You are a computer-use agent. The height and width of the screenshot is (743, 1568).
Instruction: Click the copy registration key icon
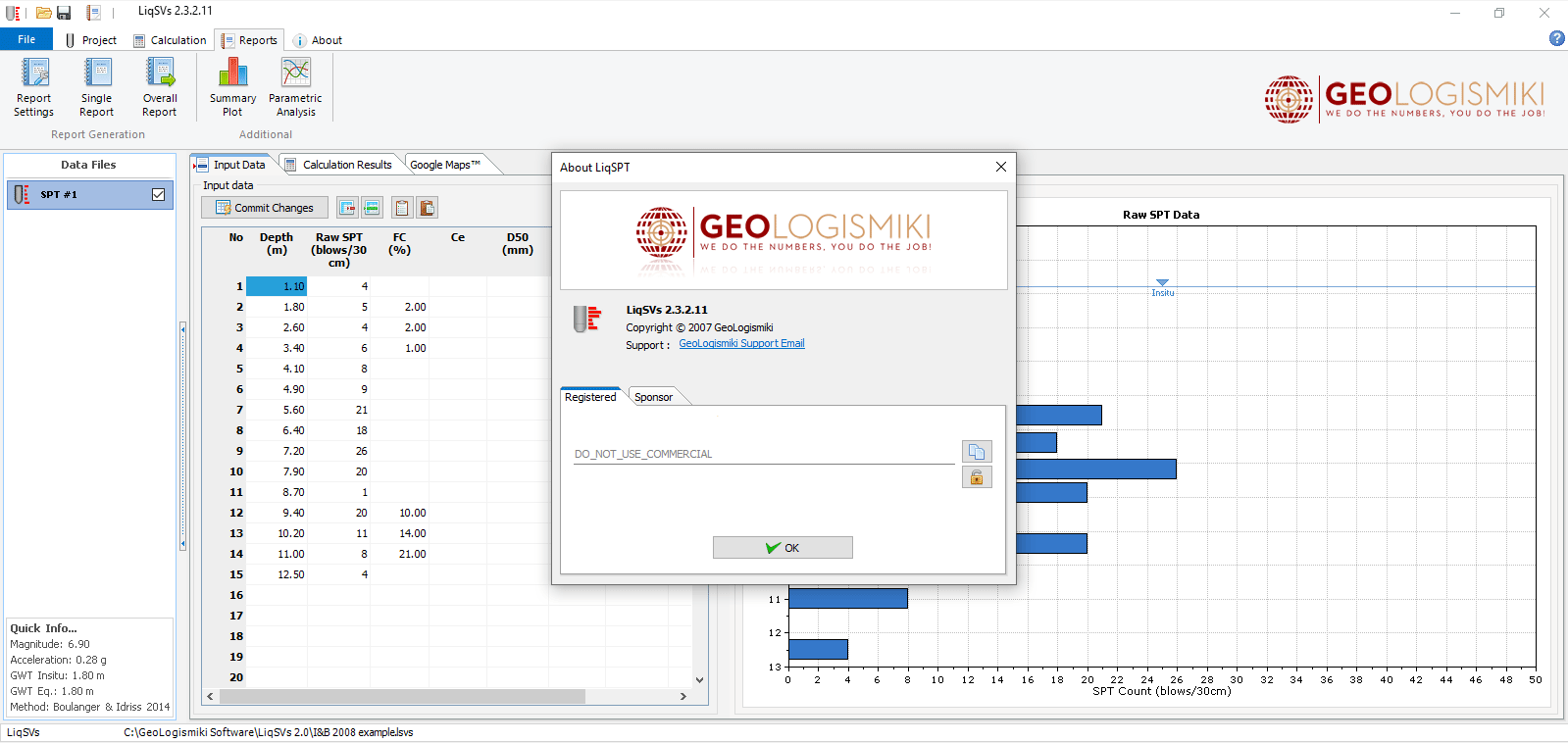[x=976, y=451]
